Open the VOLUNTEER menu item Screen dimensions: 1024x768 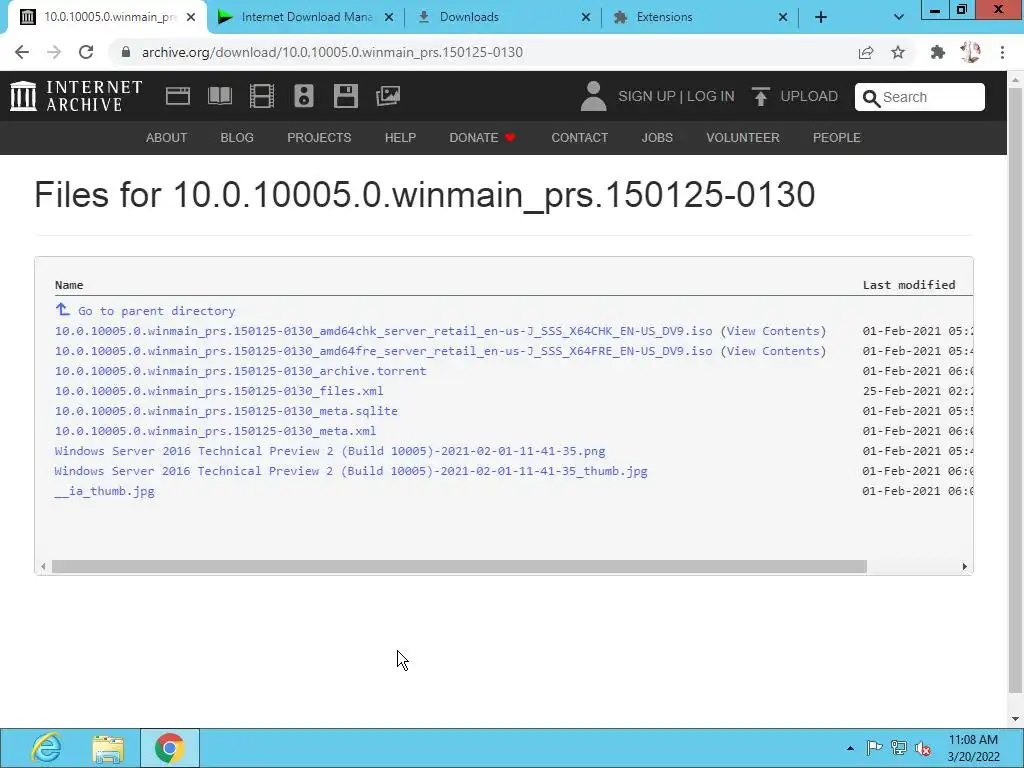[743, 138]
